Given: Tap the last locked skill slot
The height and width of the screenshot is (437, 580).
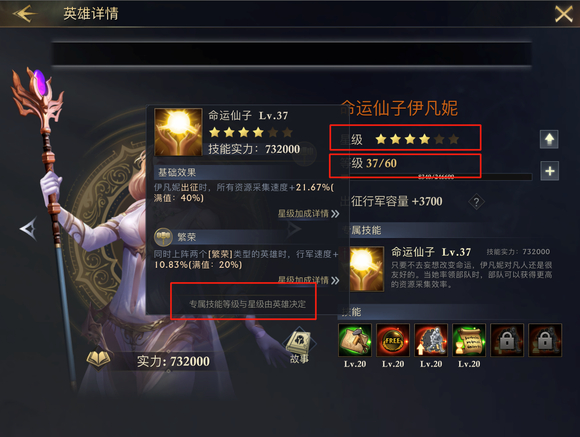Looking at the screenshot, I should point(545,340).
